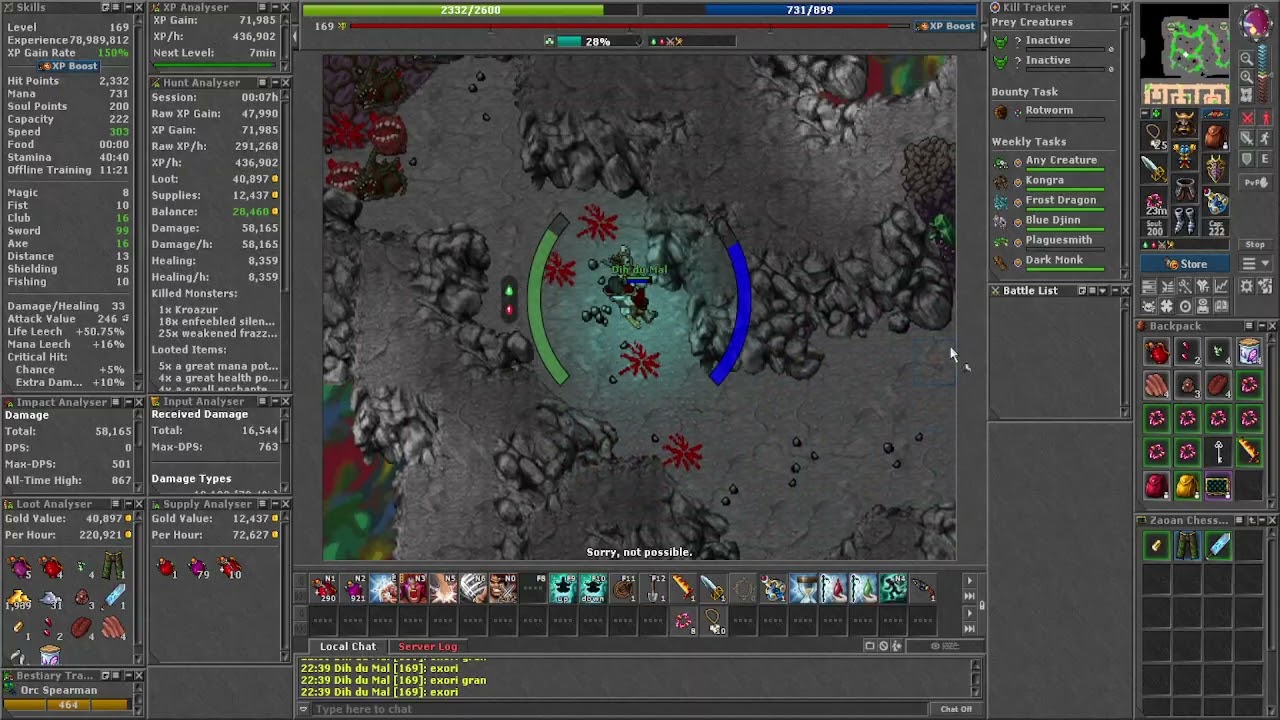The height and width of the screenshot is (720, 1280).
Task: Trigger the F10 levitate down spell
Action: pos(594,589)
